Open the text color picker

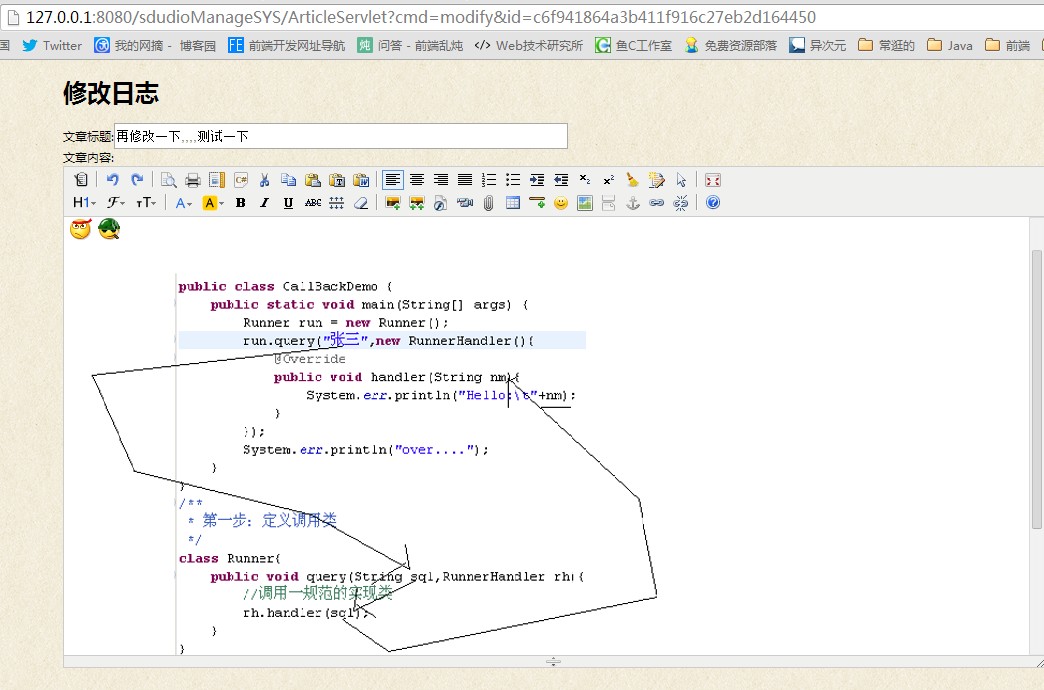pyautogui.click(x=183, y=202)
